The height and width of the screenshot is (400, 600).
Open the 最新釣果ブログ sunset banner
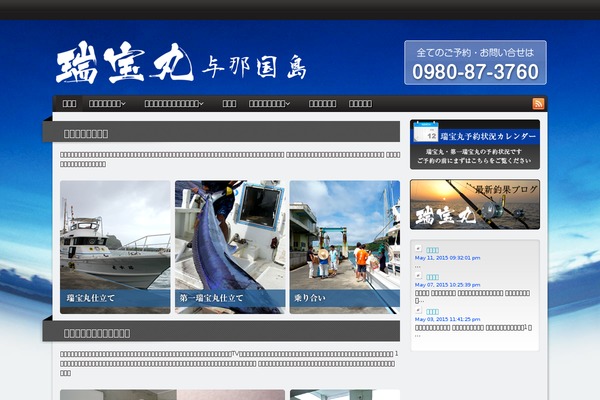(x=475, y=204)
